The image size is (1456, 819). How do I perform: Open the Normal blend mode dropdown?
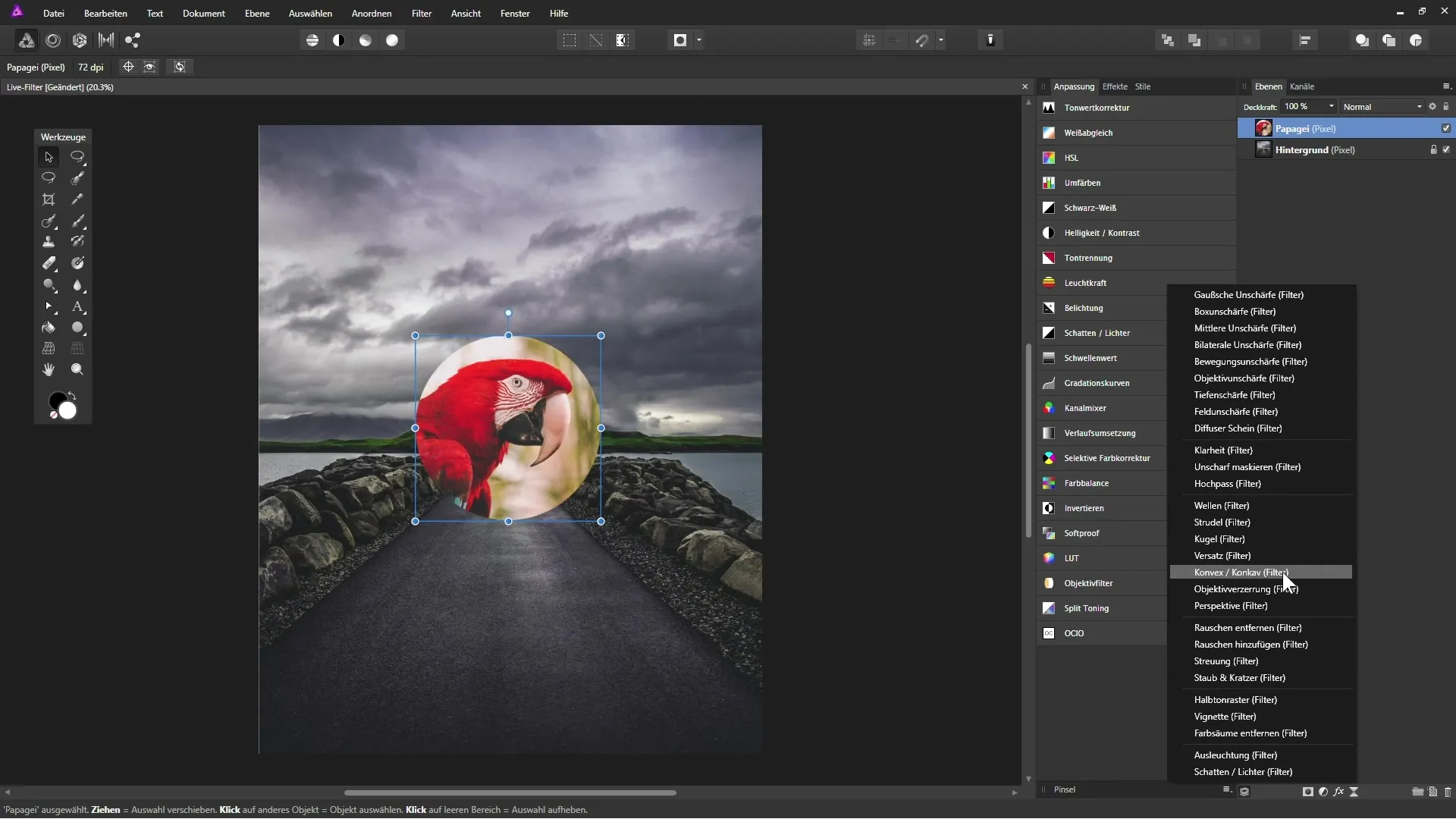pos(1382,107)
